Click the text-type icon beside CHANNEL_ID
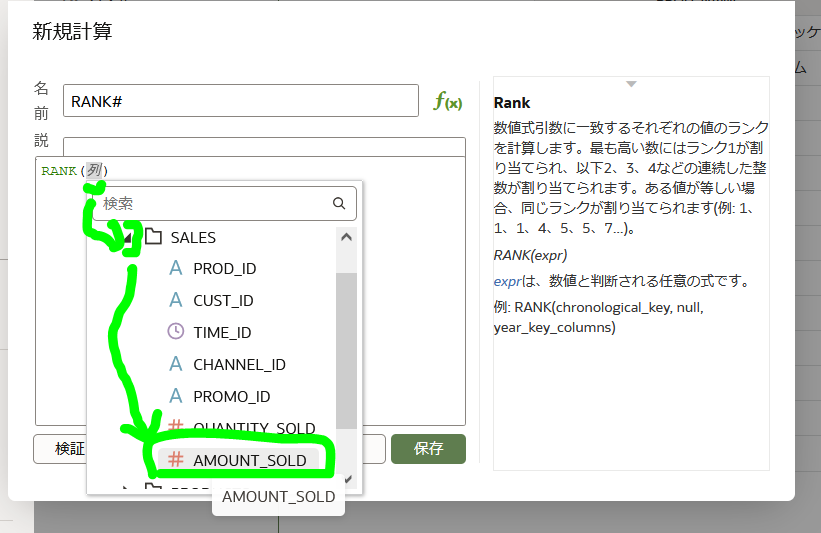Viewport: 821px width, 533px height. (x=175, y=364)
